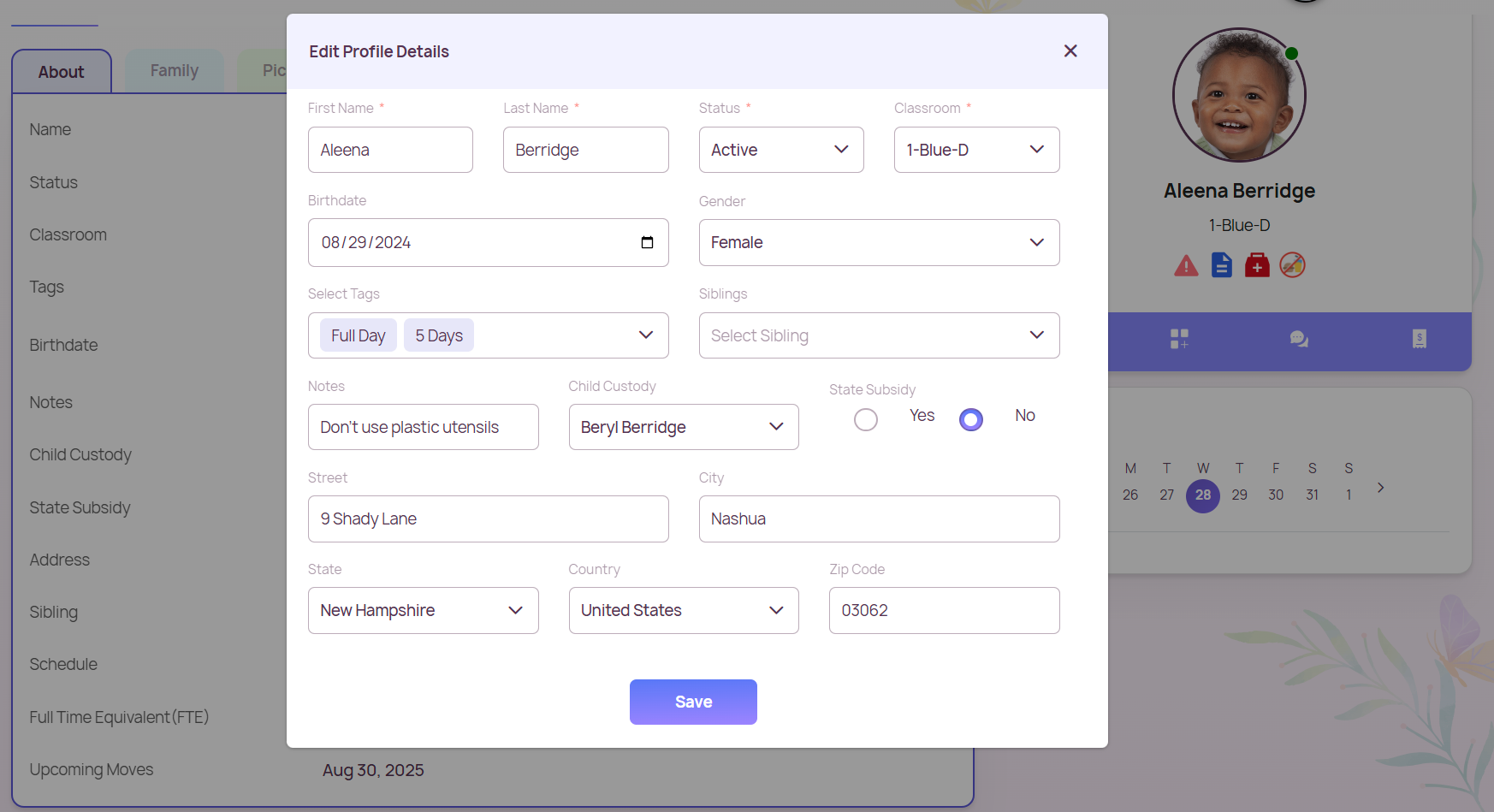The width and height of the screenshot is (1494, 812).
Task: Open the Select Sibling dropdown
Action: [879, 335]
